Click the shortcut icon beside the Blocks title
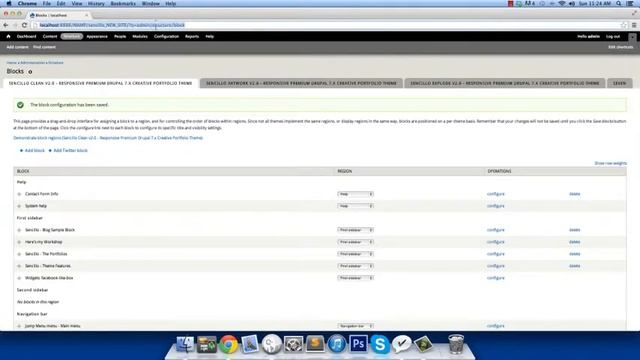This screenshot has height=360, width=640. tap(30, 72)
